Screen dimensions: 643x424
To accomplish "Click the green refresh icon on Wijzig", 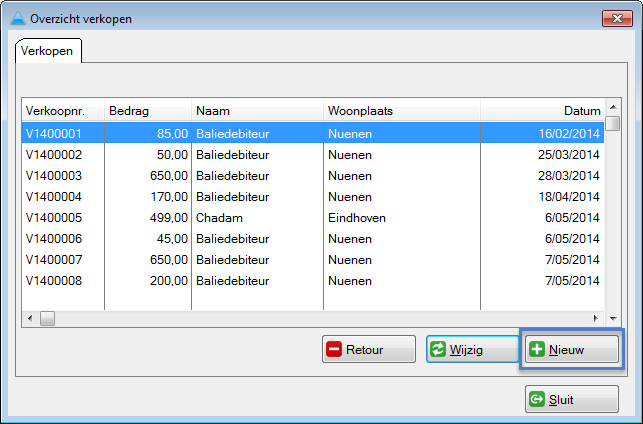I will click(x=438, y=350).
